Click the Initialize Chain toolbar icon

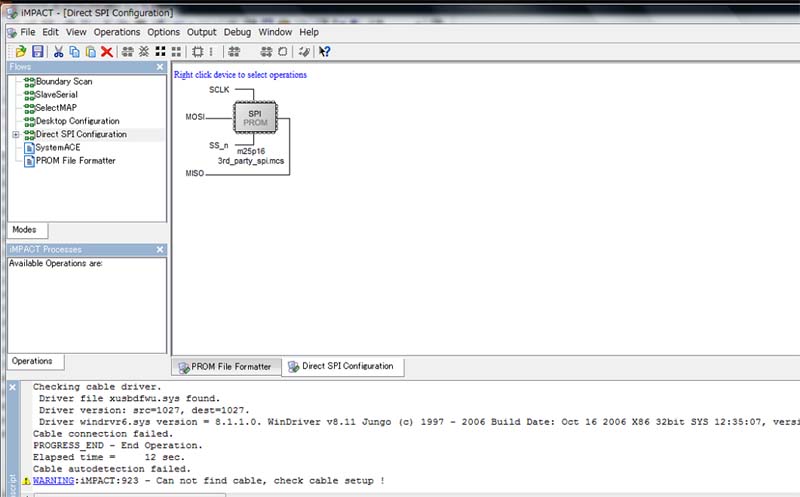click(128, 52)
